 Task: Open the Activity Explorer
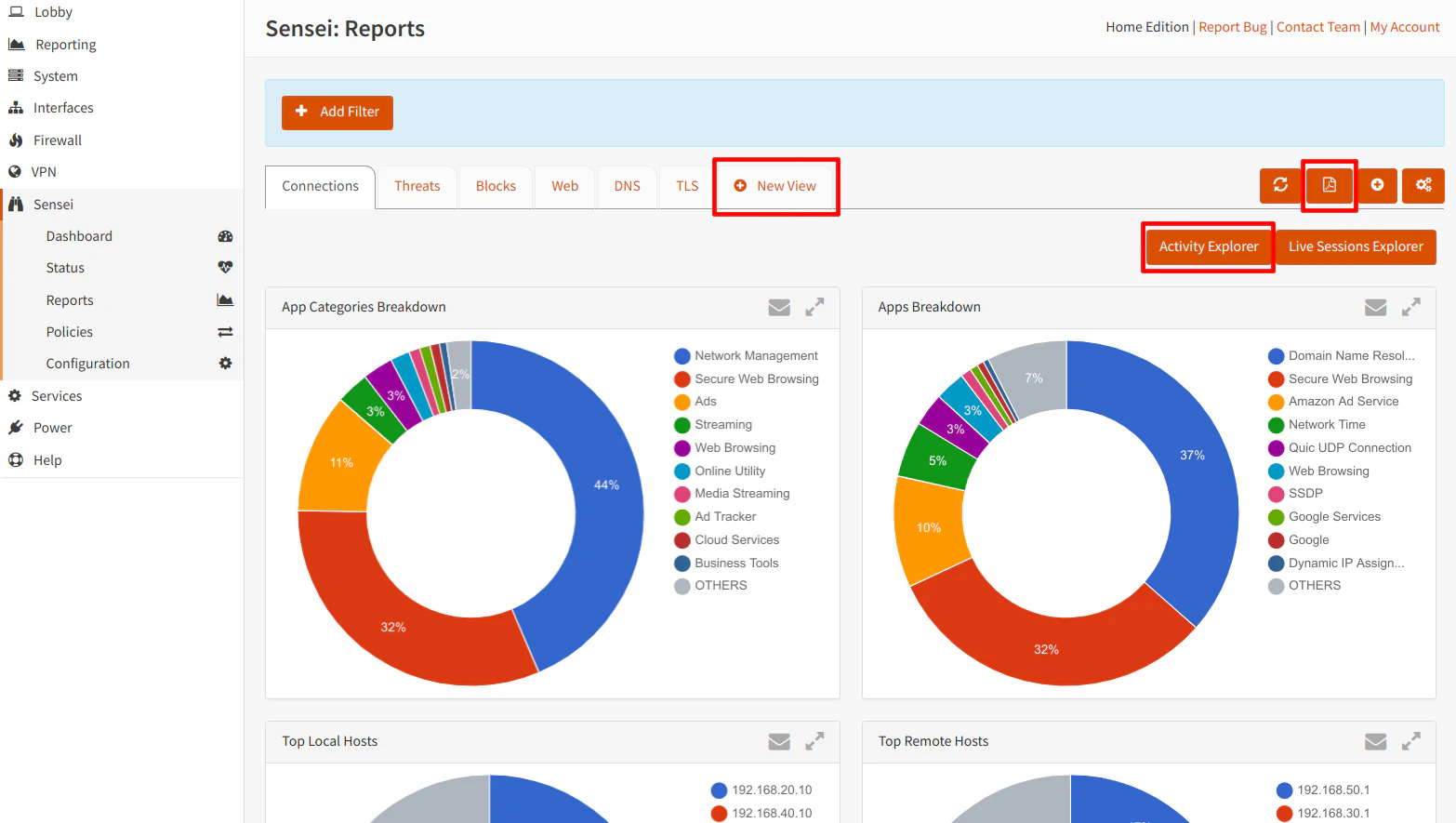(1208, 247)
